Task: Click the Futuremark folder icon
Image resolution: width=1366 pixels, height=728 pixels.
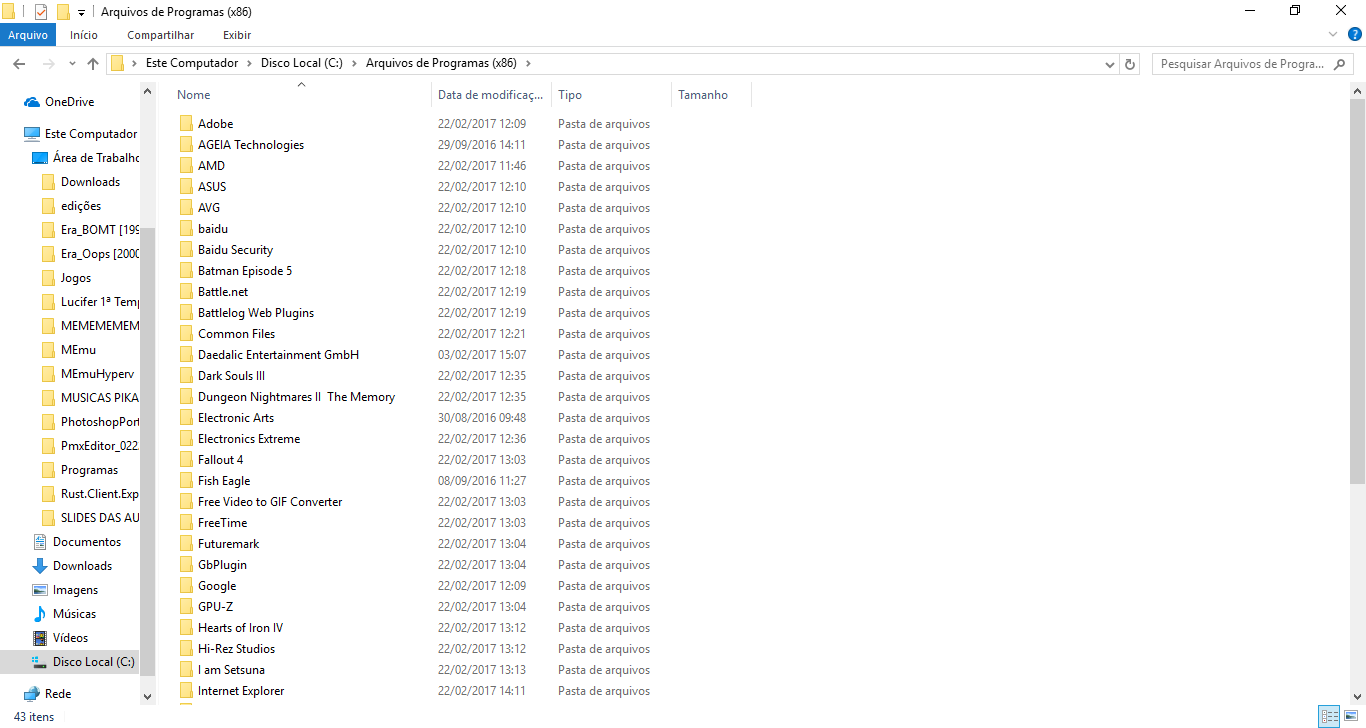Action: [x=186, y=544]
